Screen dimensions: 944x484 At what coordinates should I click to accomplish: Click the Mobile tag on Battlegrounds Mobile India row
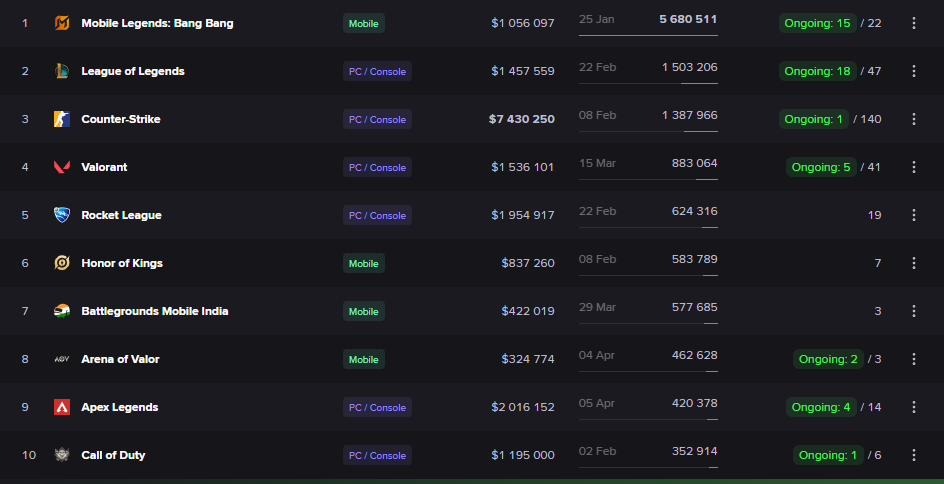pos(364,311)
